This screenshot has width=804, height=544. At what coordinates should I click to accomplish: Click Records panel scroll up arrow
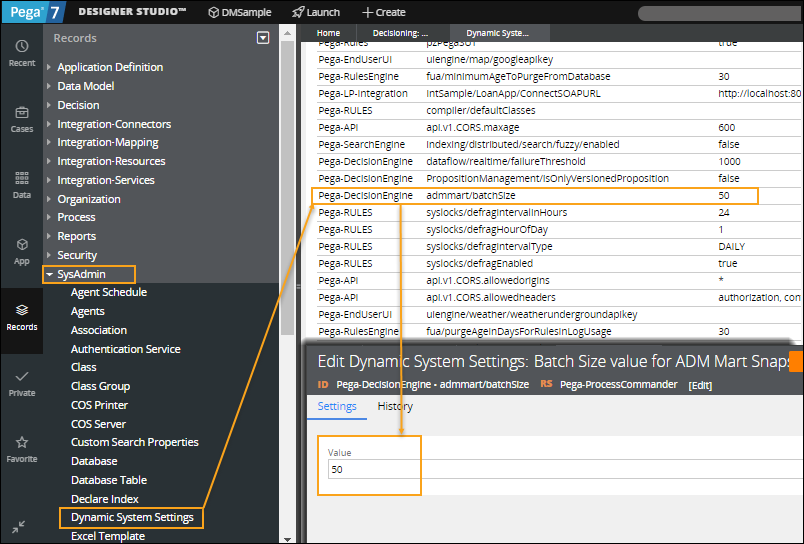point(287,33)
